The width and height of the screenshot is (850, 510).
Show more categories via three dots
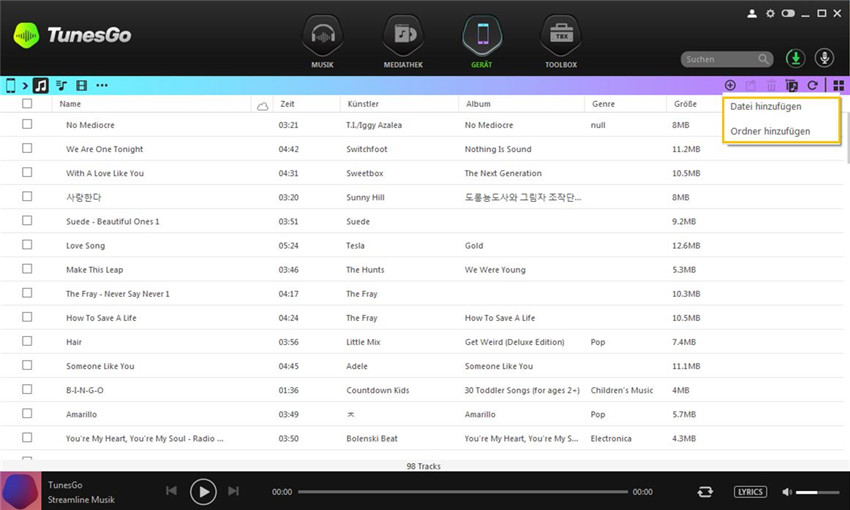102,85
